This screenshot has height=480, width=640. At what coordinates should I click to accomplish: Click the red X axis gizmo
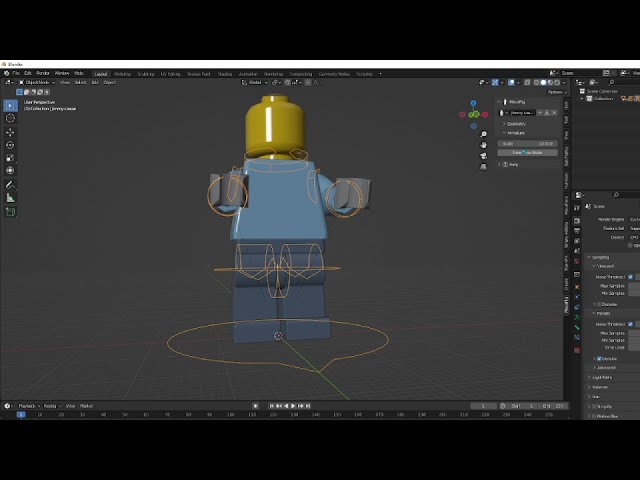tap(485, 115)
